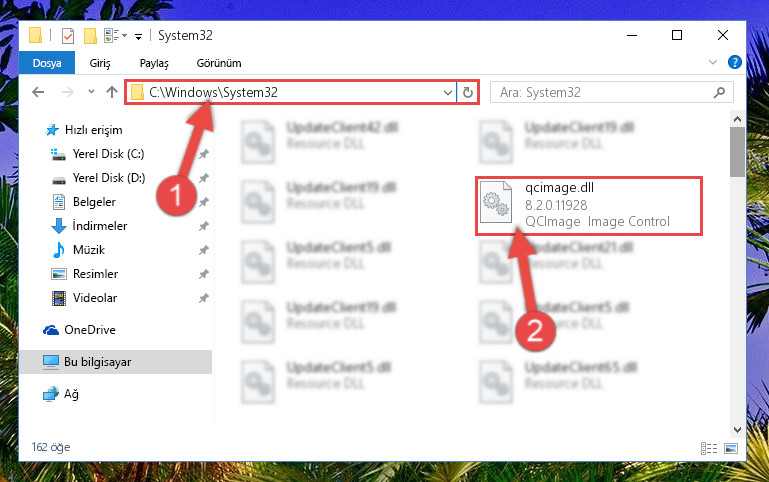
Task: Click the new folder quick access icon
Action: pyautogui.click(x=90, y=36)
